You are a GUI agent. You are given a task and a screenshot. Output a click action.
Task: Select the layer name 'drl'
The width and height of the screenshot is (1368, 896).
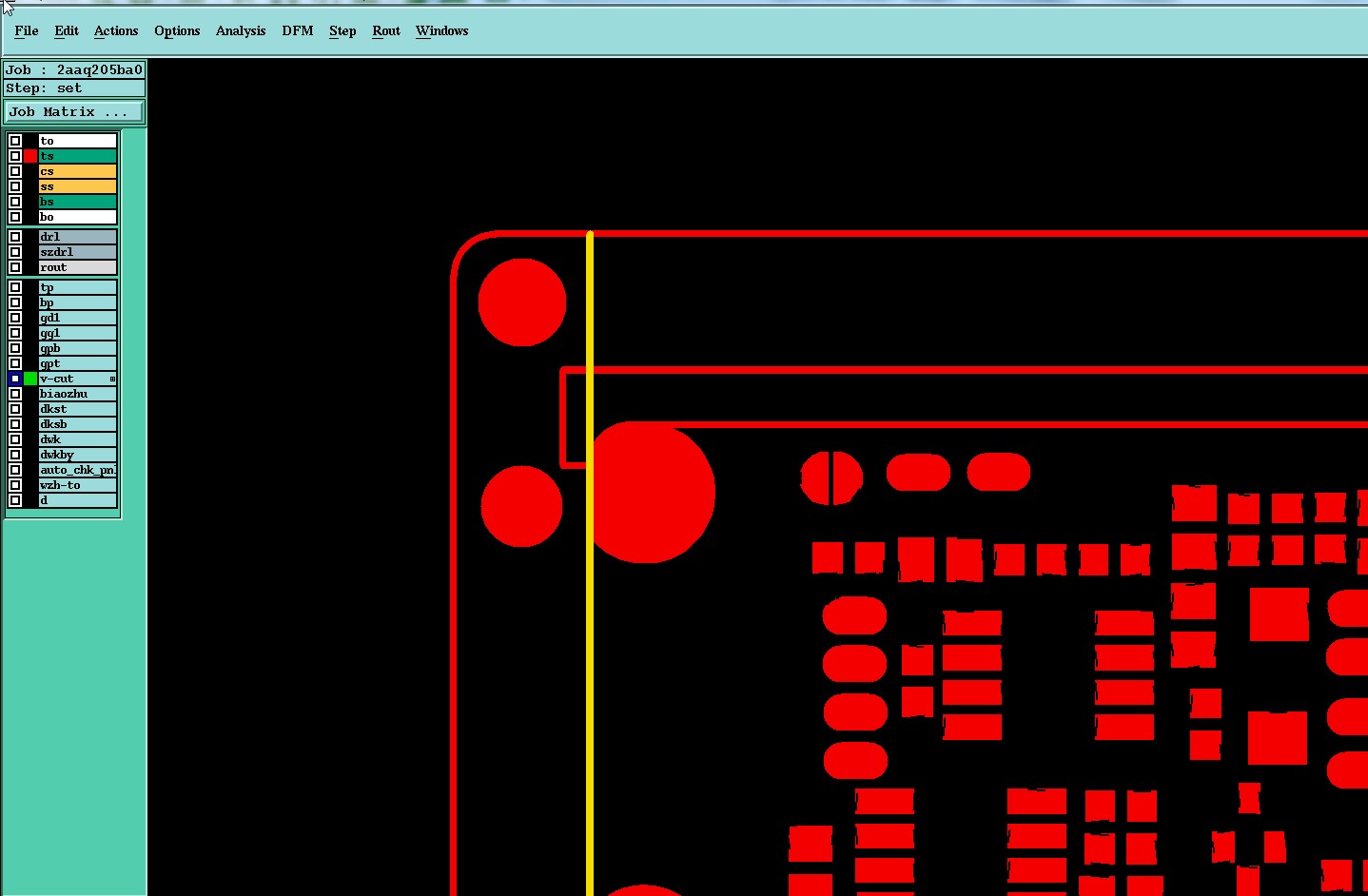point(78,237)
